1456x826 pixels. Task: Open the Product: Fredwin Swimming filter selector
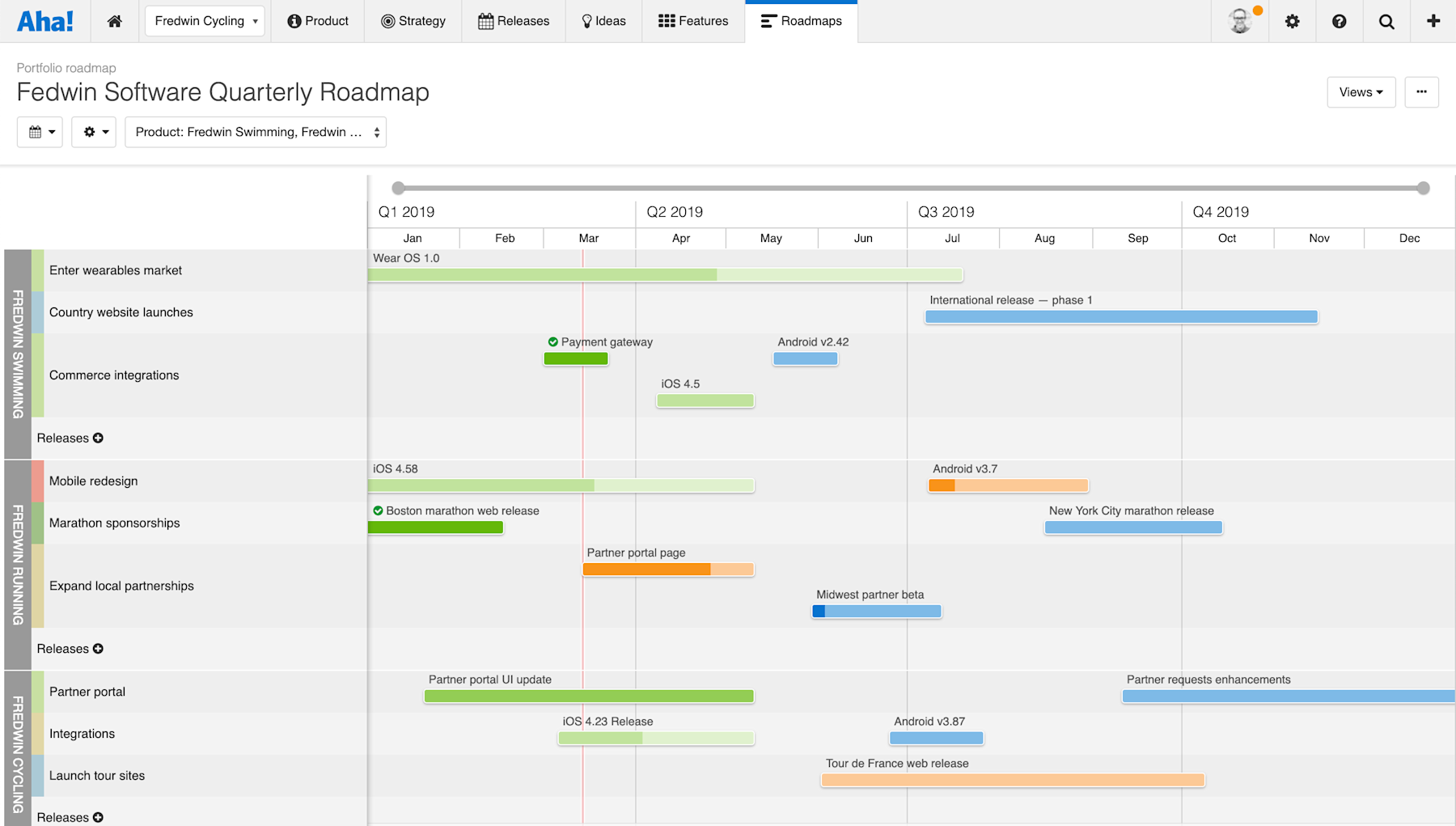(x=255, y=131)
